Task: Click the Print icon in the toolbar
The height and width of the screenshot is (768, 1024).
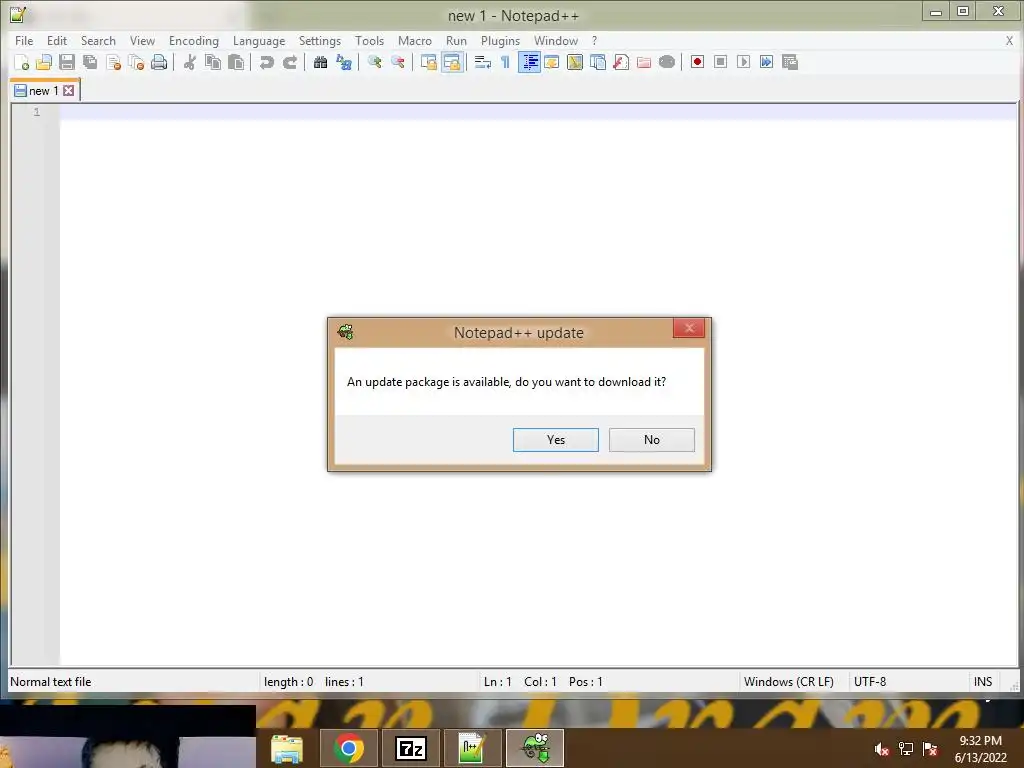Action: [159, 62]
